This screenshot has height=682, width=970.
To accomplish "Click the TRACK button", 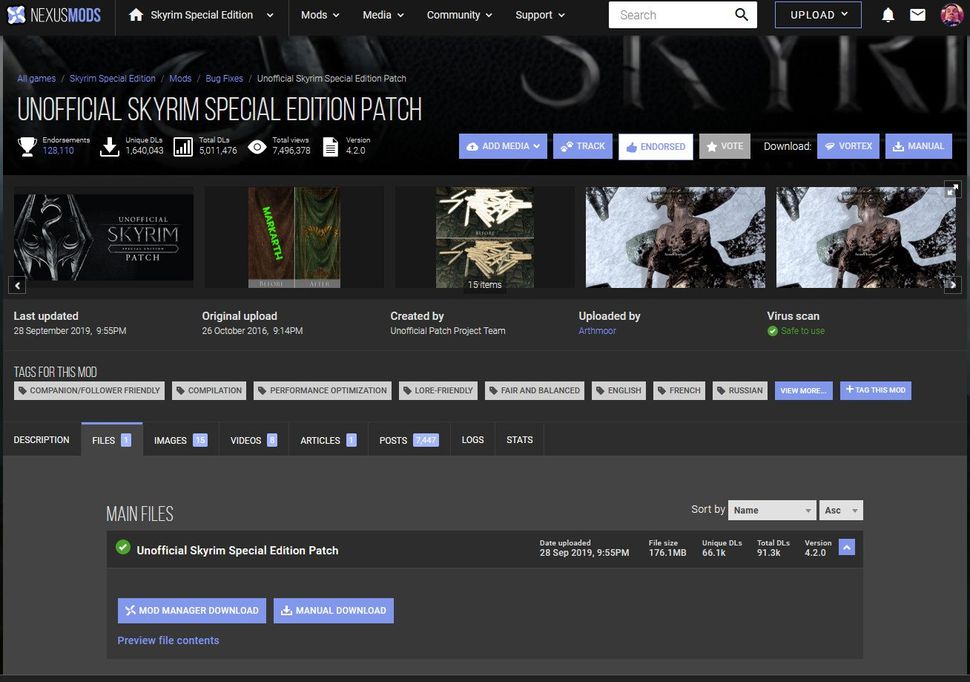I will pyautogui.click(x=582, y=145).
